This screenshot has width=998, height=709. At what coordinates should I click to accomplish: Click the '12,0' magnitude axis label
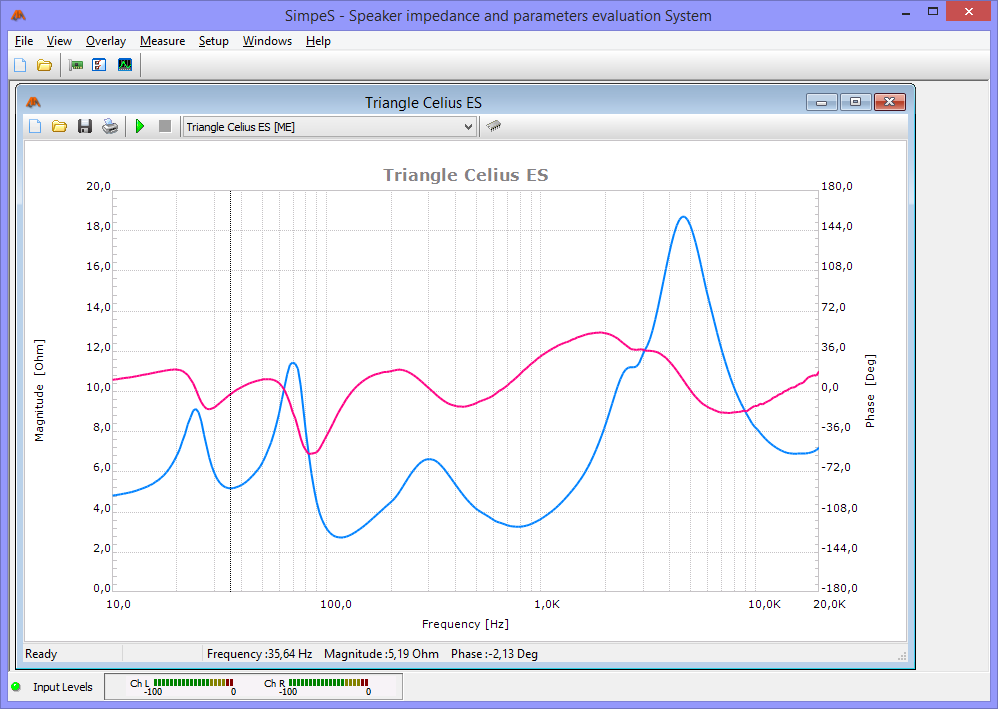tap(99, 347)
